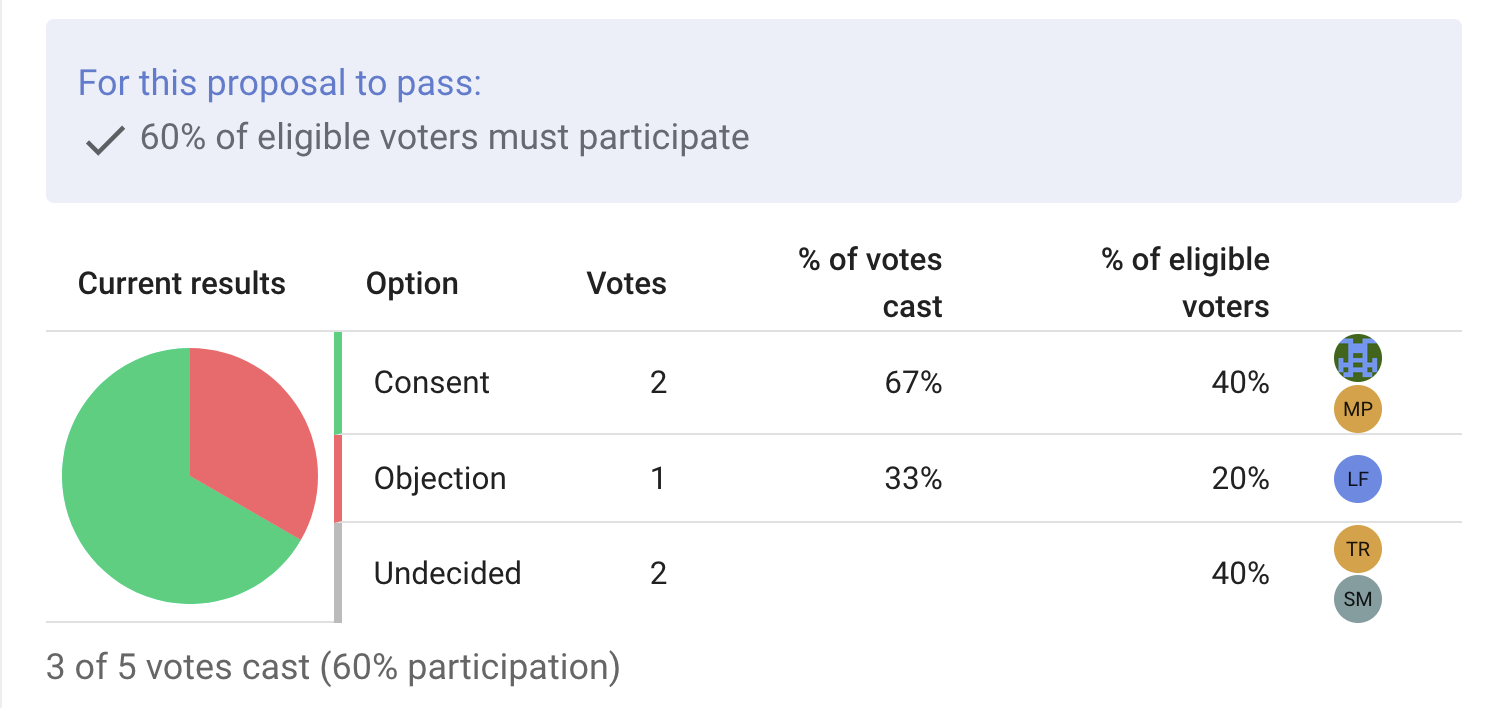Click the TR voter avatar
This screenshot has height=708, width=1486.
pyautogui.click(x=1357, y=548)
